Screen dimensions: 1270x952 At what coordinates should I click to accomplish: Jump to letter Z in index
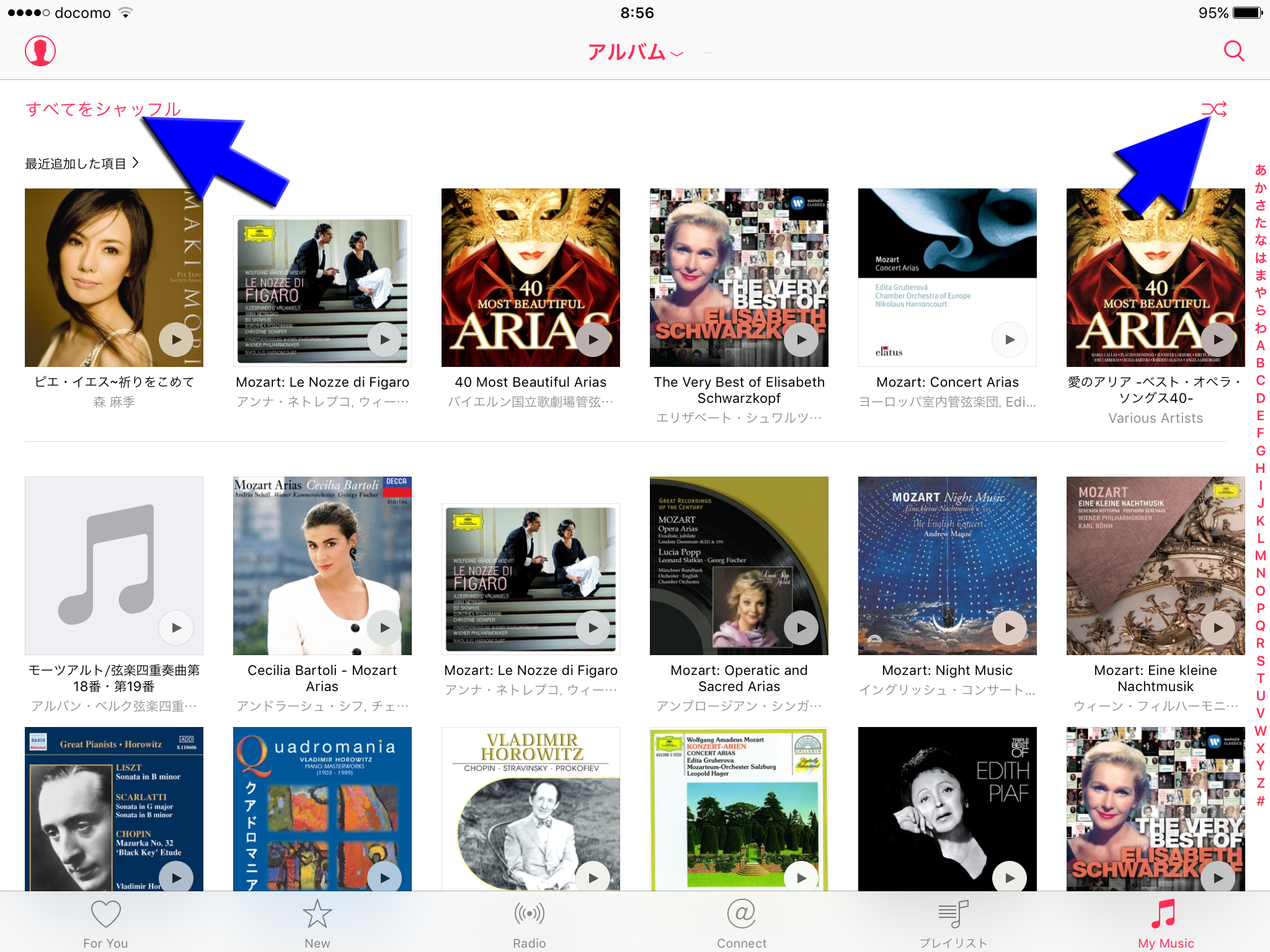tap(1261, 783)
